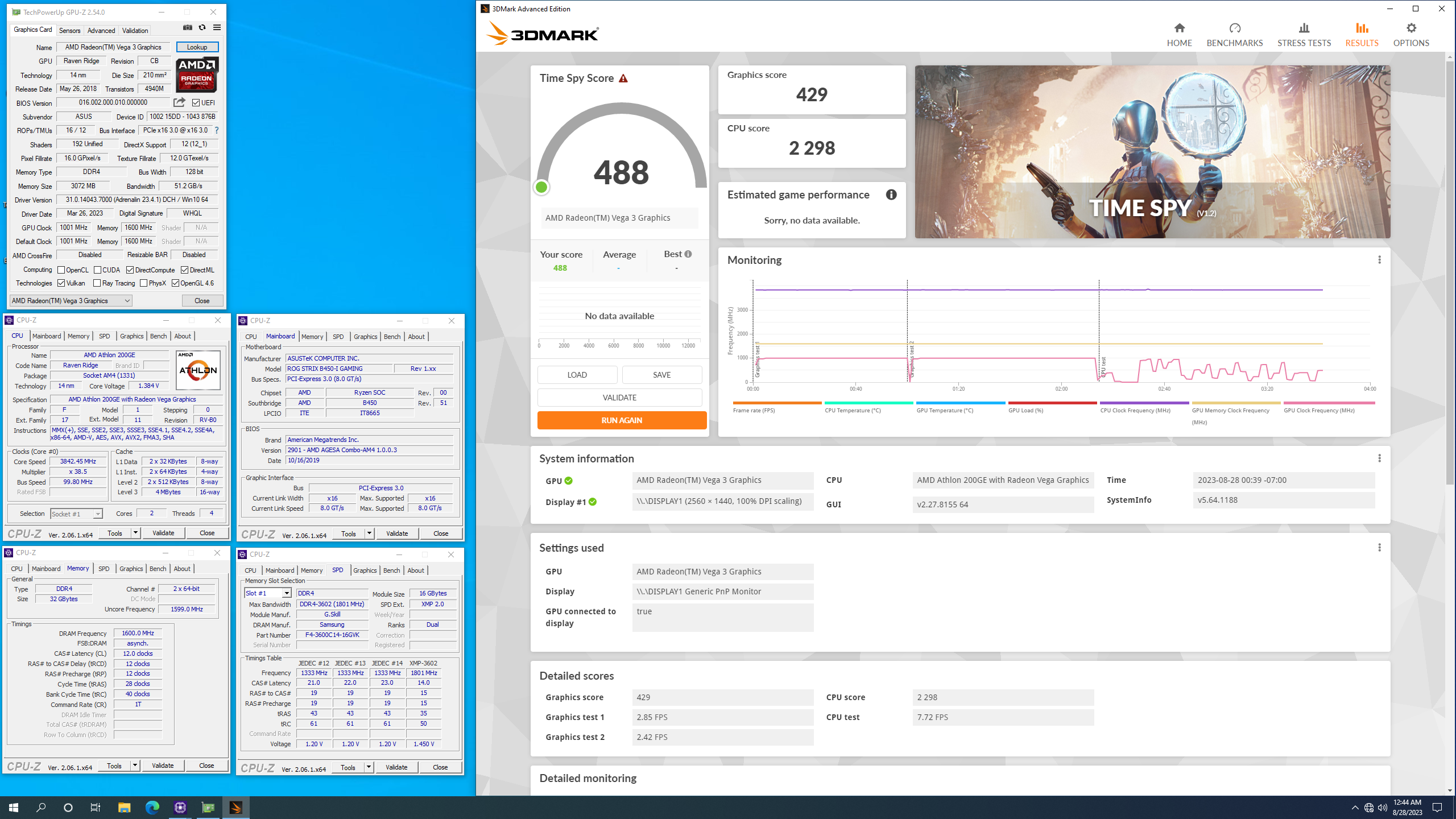
Task: Toggle the DirectML checkbox
Action: (184, 270)
